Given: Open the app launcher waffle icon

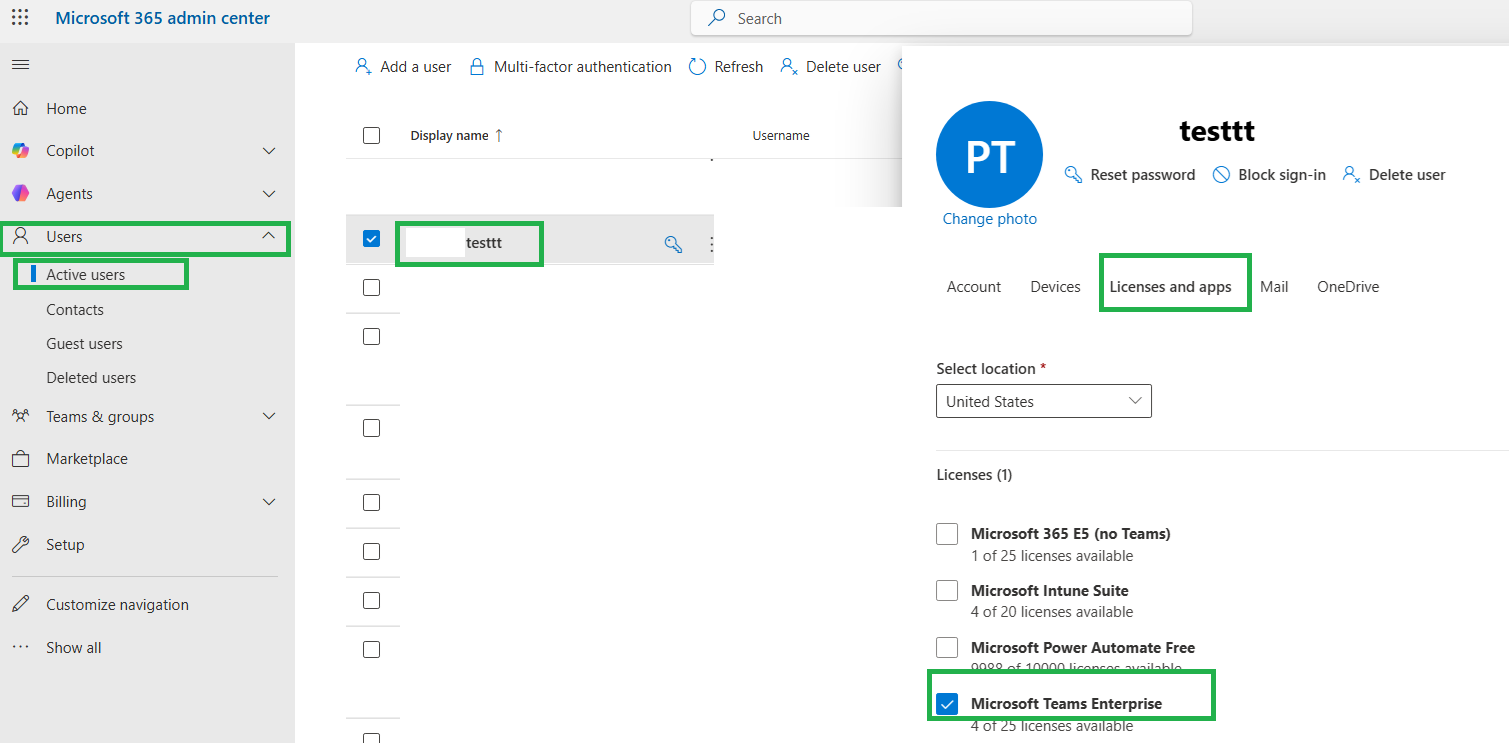Looking at the screenshot, I should click(x=20, y=18).
